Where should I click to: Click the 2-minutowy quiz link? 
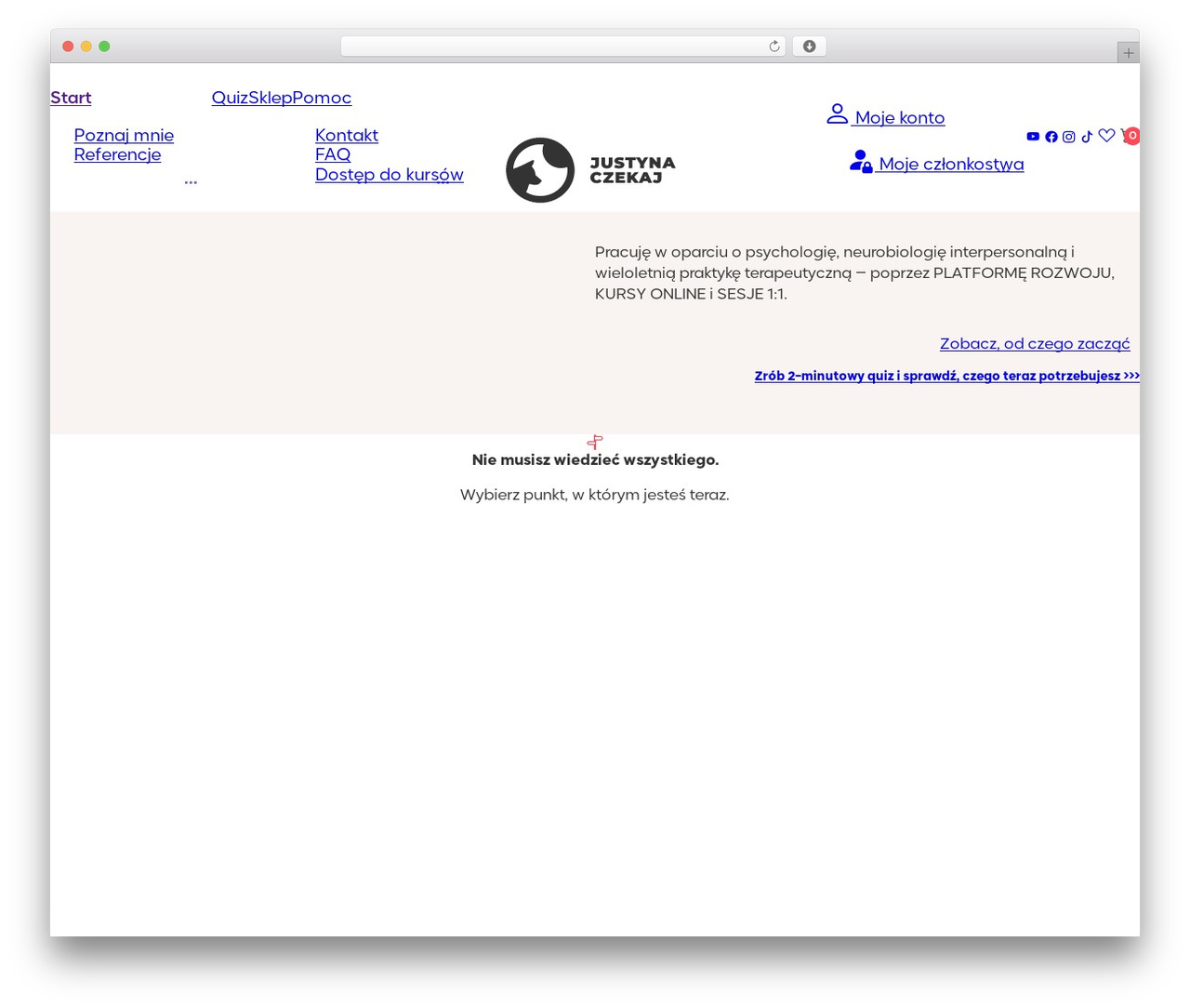point(947,376)
